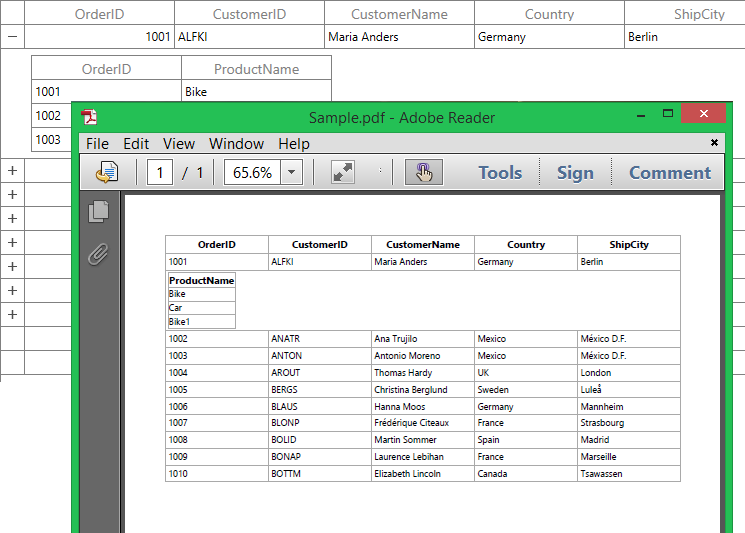Click ShipCity column header in background grid
Screen dimensions: 745x533
pos(685,14)
